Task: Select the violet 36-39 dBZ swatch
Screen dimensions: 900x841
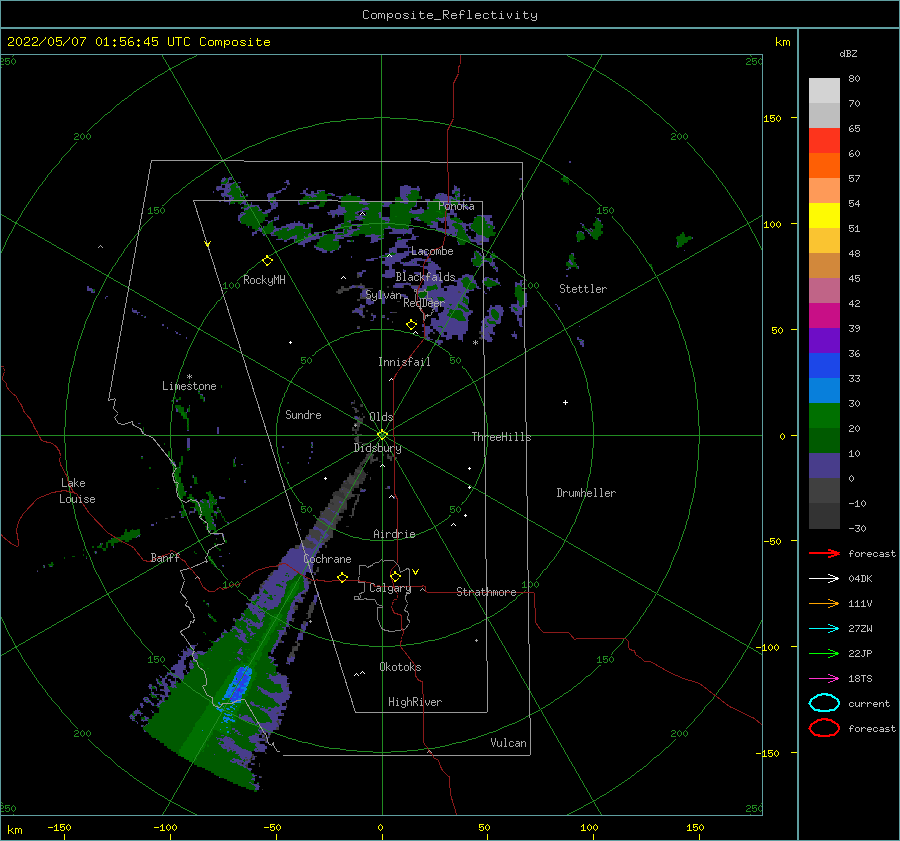Action: 824,340
